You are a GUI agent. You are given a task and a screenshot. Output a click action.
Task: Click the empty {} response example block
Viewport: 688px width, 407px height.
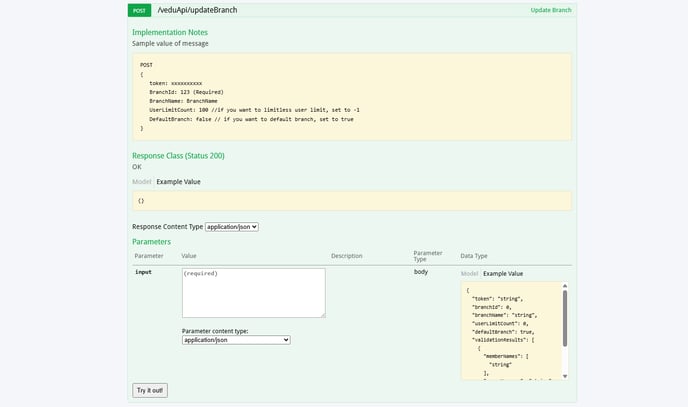pos(351,200)
